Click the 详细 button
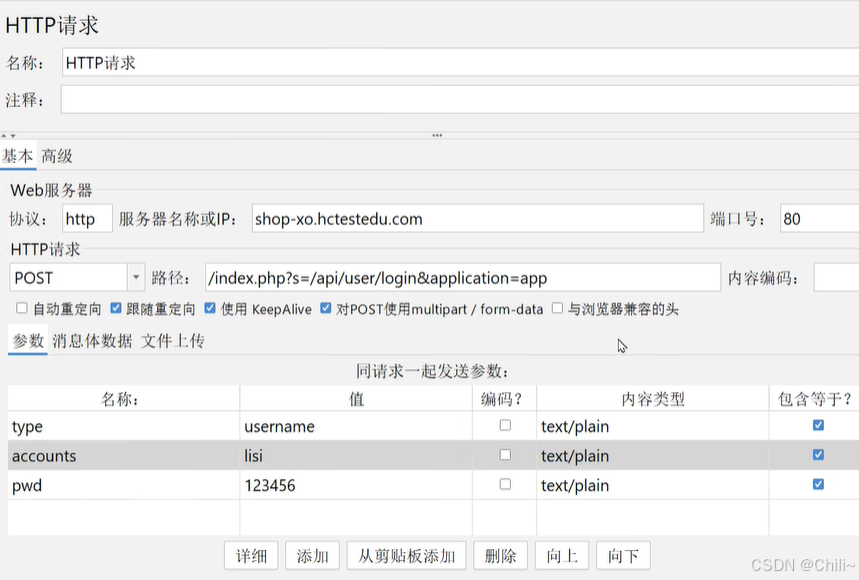The width and height of the screenshot is (859, 580). (x=251, y=556)
